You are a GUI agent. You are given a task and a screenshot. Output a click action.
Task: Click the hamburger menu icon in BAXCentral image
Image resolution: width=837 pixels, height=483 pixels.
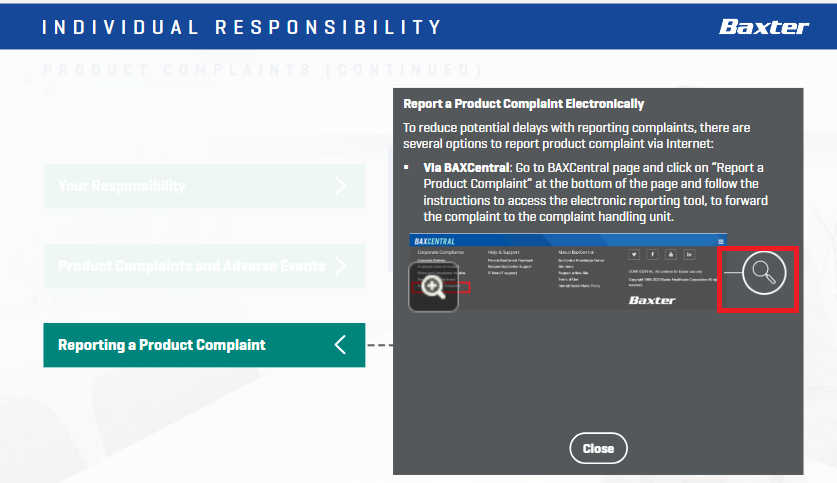click(721, 241)
